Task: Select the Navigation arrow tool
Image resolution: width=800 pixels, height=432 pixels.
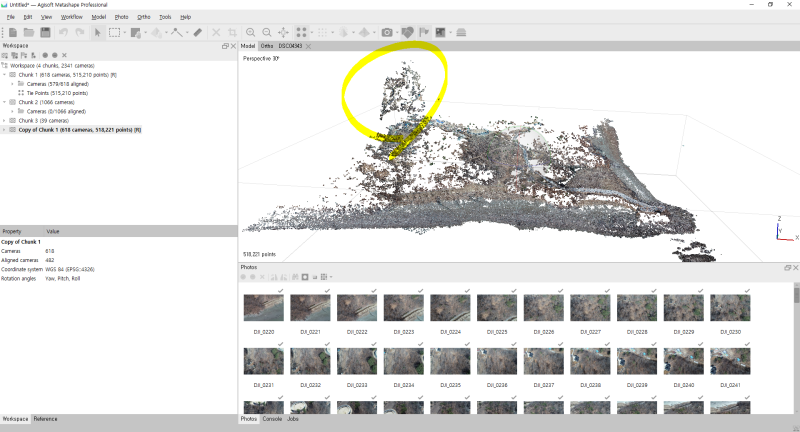Action: 97,32
